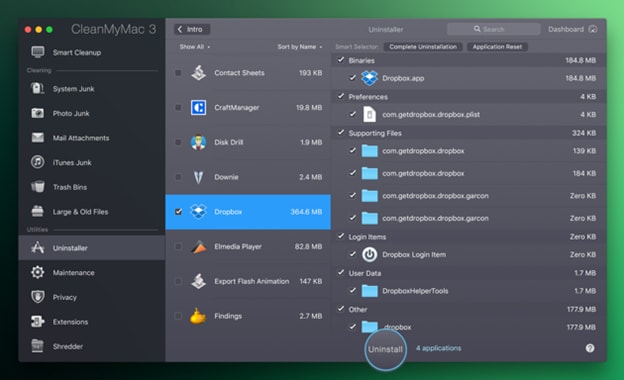Click the Large & Old Files icon

38,211
